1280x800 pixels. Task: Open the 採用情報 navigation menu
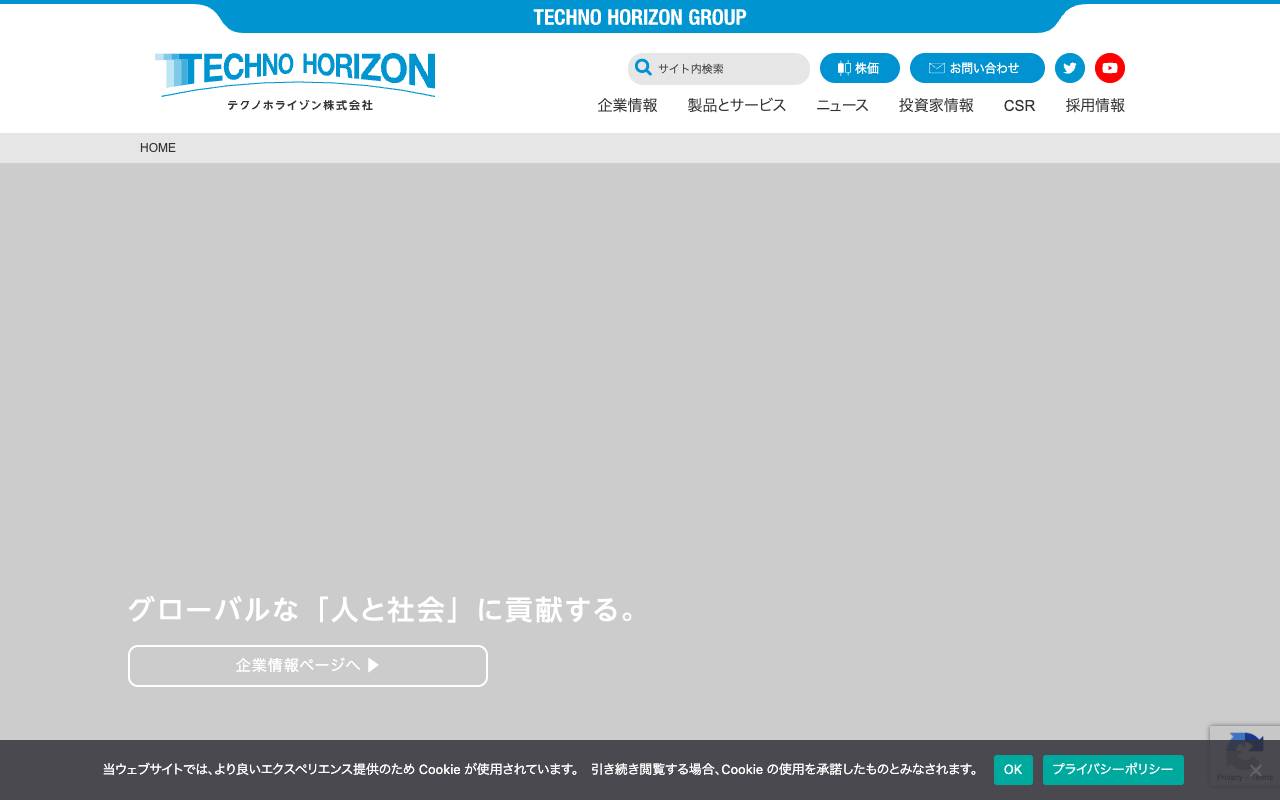[1095, 105]
